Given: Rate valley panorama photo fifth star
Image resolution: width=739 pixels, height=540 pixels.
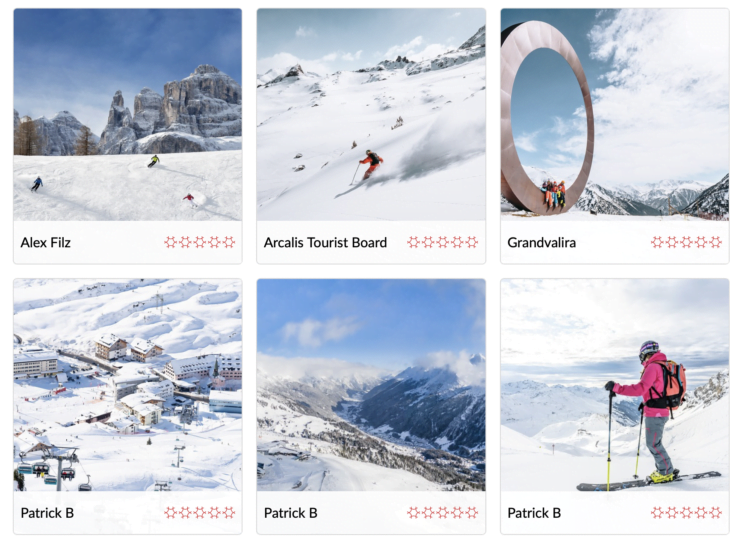Looking at the screenshot, I should [x=472, y=513].
